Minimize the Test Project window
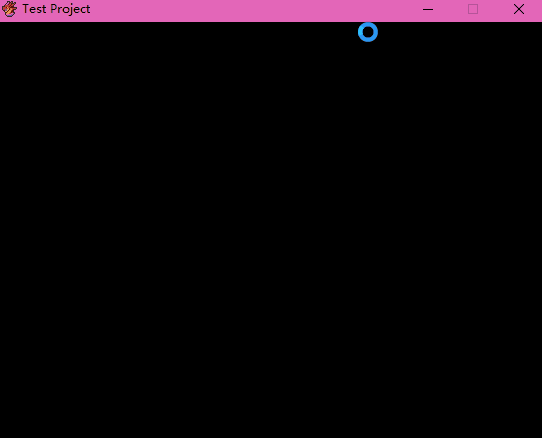The width and height of the screenshot is (542, 438). click(x=428, y=9)
